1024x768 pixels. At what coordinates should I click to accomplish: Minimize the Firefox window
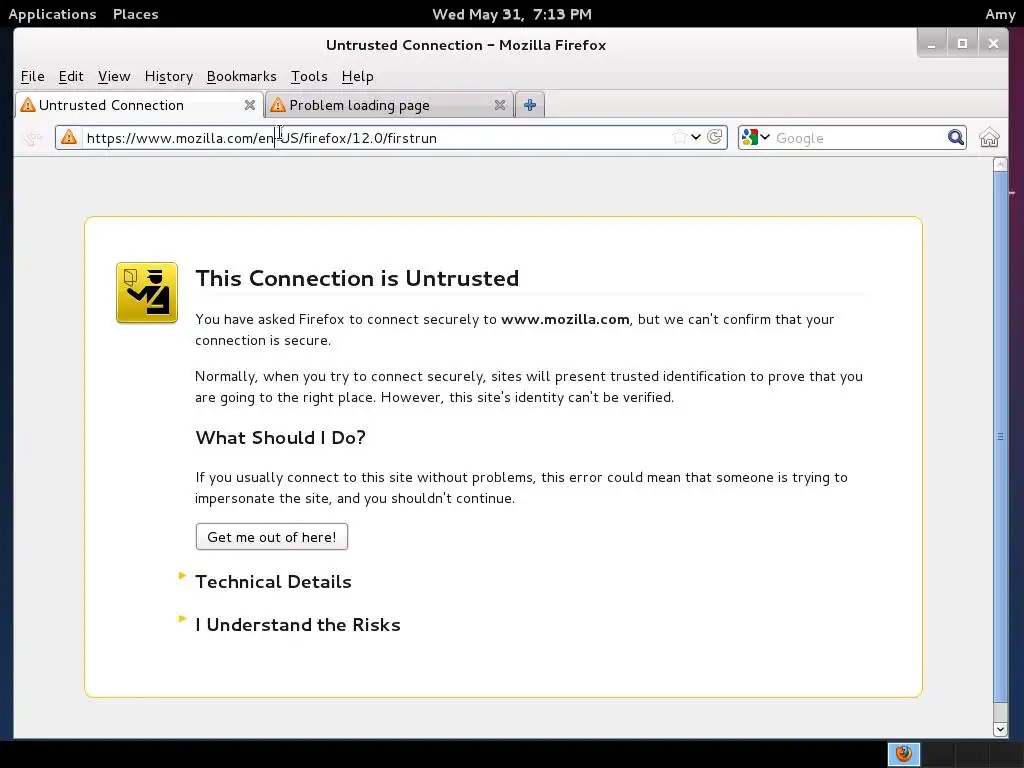(x=931, y=44)
